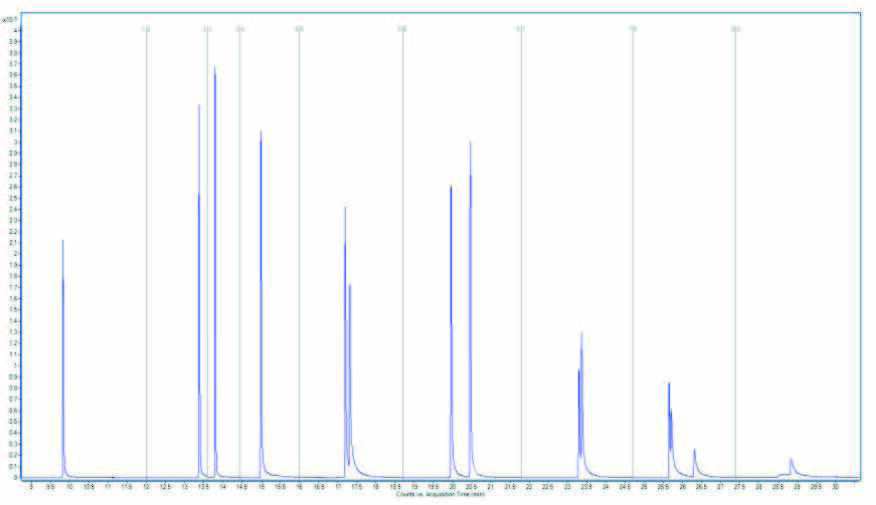Click the chromatogram peak near 9.8 minutes
Screen dimensions: 876x505
(63, 358)
